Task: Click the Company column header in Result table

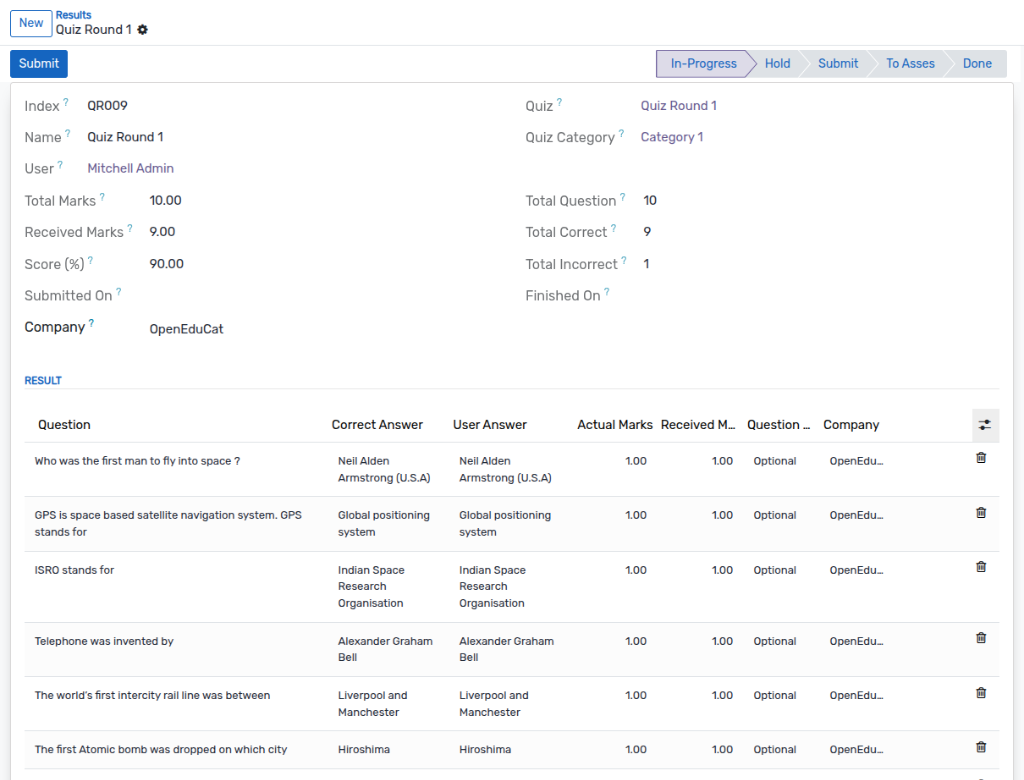Action: pyautogui.click(x=851, y=425)
